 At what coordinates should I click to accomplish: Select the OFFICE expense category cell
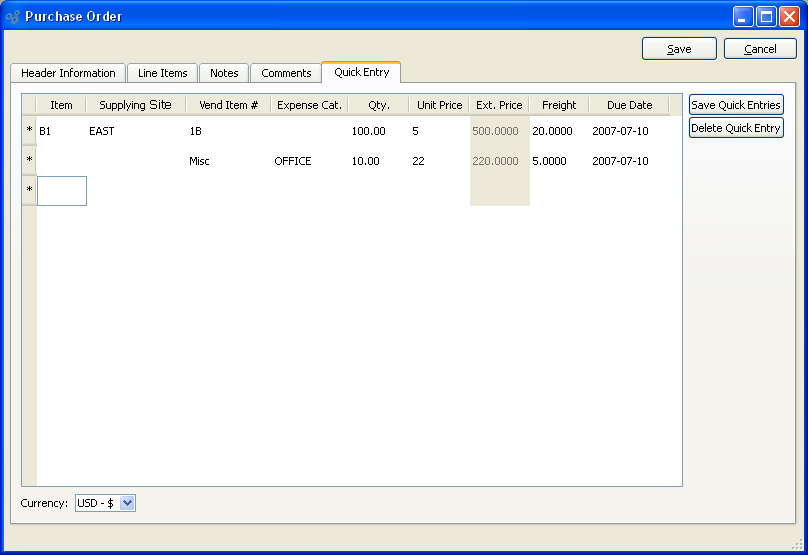pos(310,161)
